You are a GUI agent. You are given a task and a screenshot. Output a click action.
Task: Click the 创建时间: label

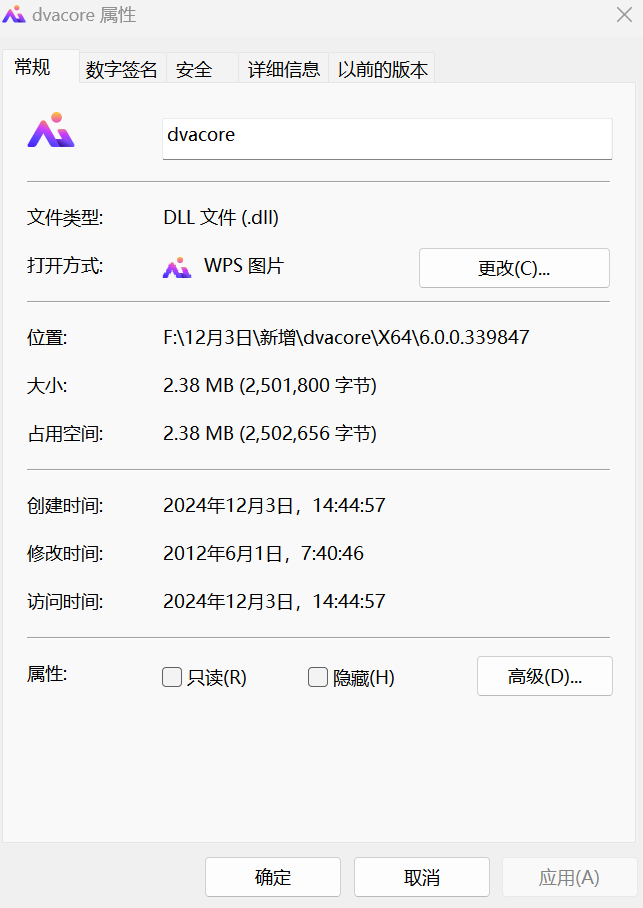[65, 505]
